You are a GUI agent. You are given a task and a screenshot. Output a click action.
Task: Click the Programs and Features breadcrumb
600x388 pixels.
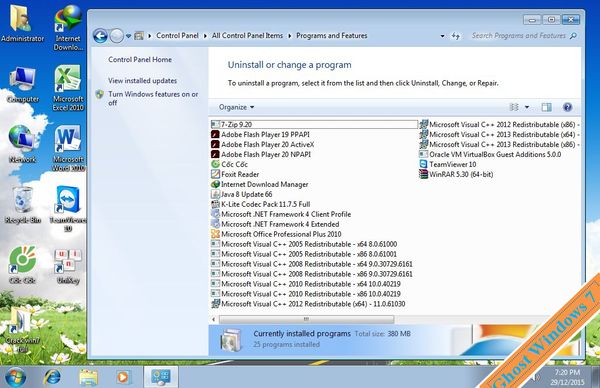pos(331,36)
